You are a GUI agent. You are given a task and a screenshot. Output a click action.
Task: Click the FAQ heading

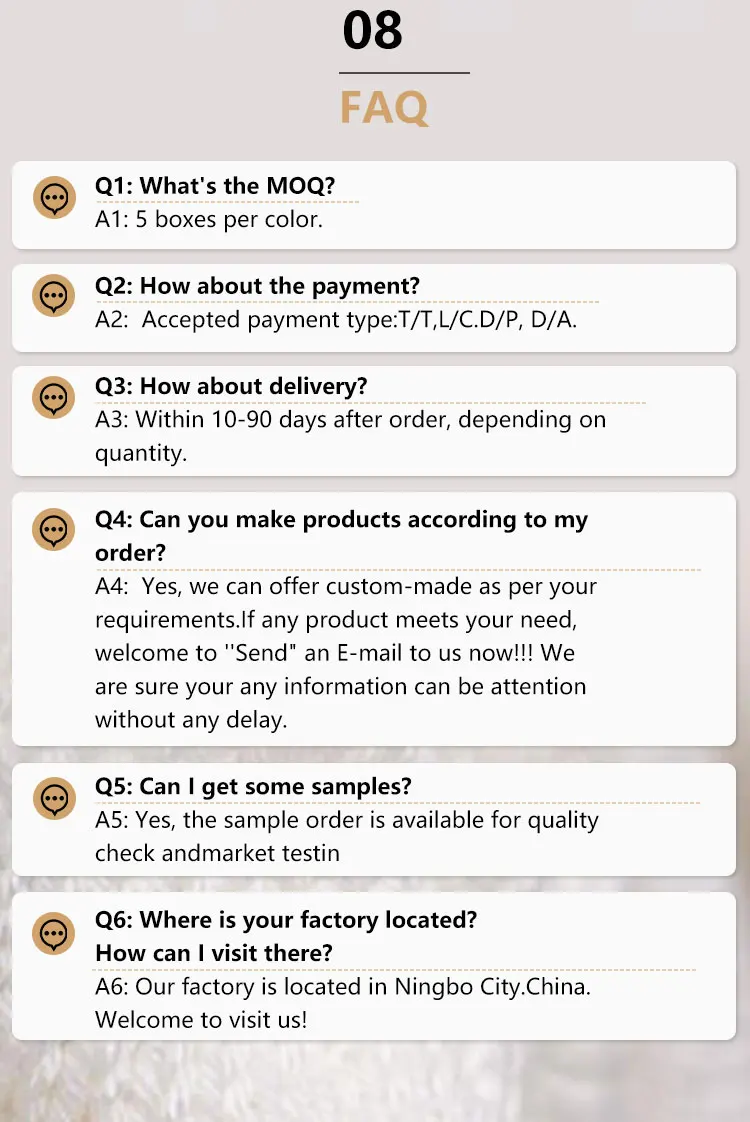click(384, 107)
